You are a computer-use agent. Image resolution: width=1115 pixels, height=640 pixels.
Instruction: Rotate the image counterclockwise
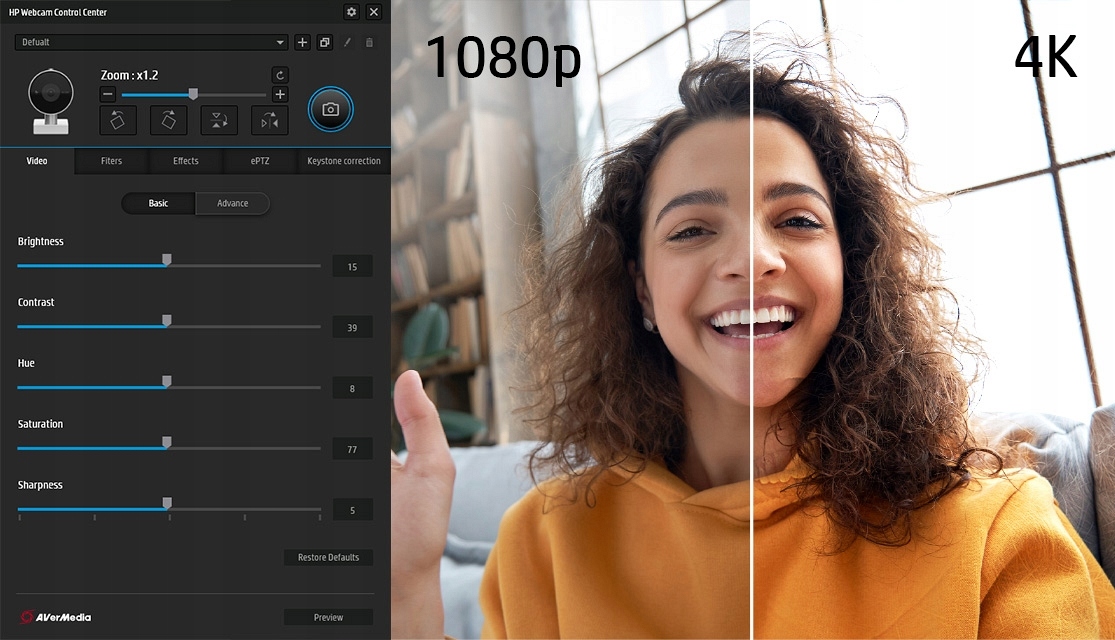point(118,120)
